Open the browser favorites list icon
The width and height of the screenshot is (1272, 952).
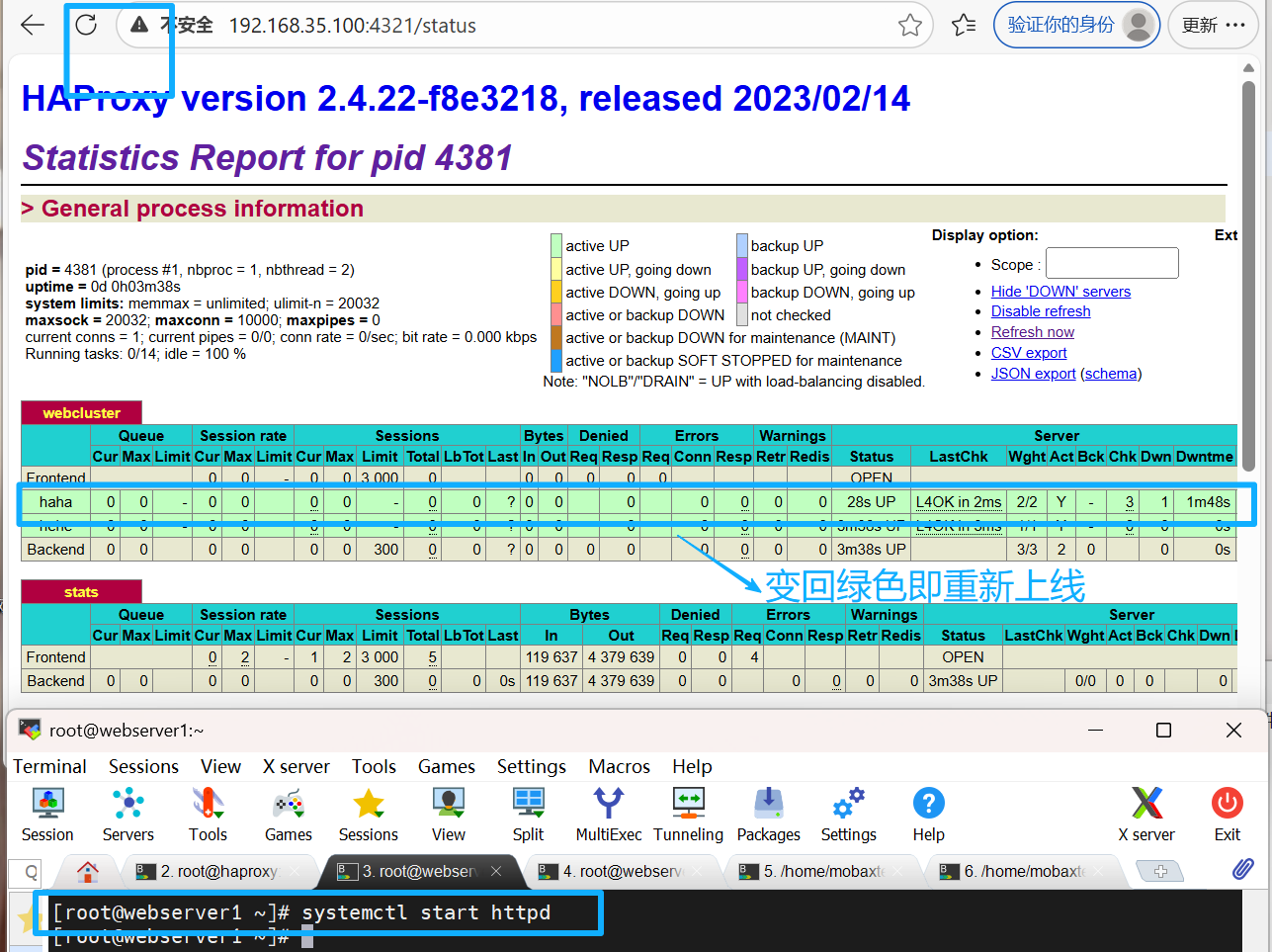click(x=964, y=25)
